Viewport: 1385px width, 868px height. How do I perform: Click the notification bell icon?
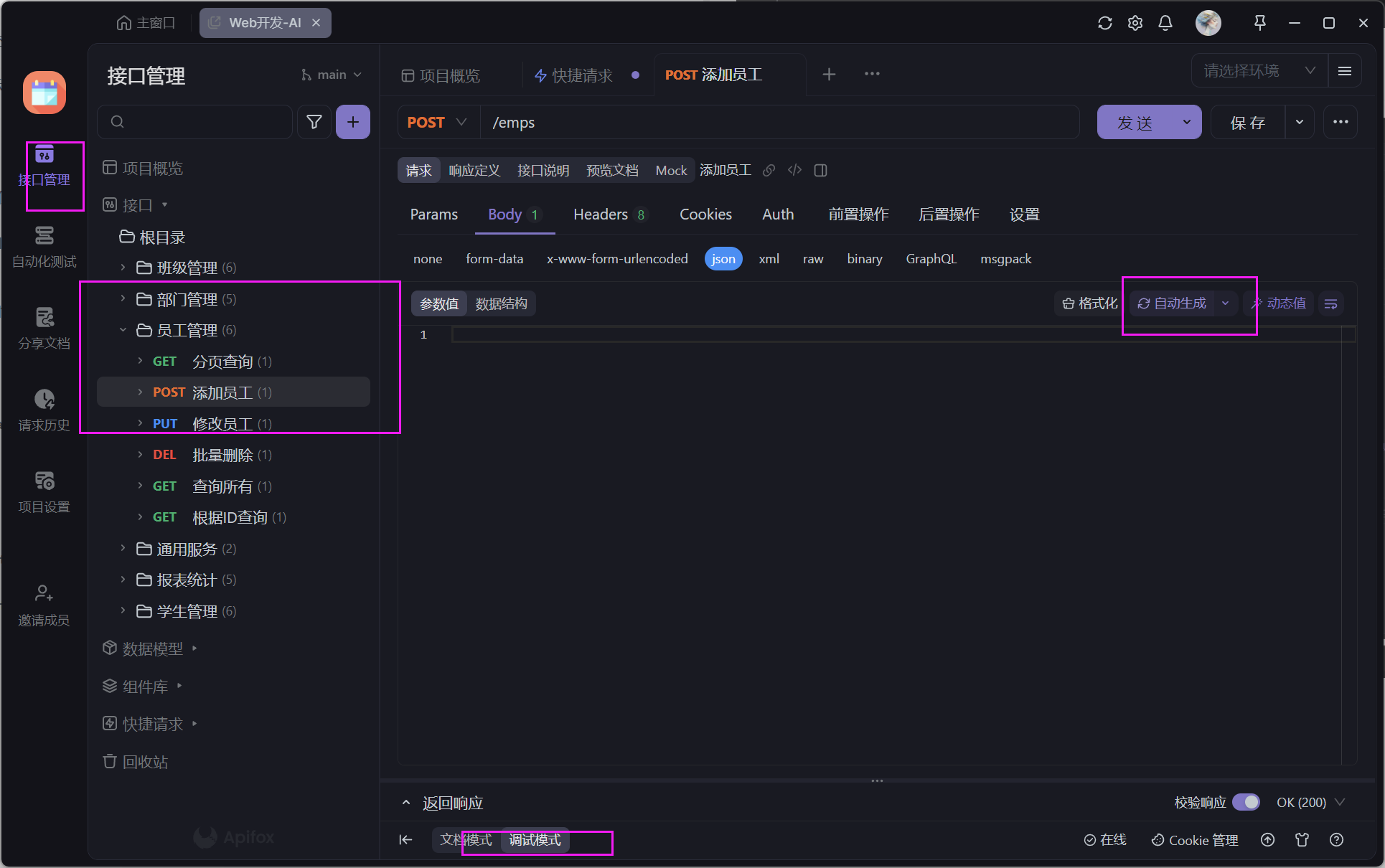(1165, 23)
